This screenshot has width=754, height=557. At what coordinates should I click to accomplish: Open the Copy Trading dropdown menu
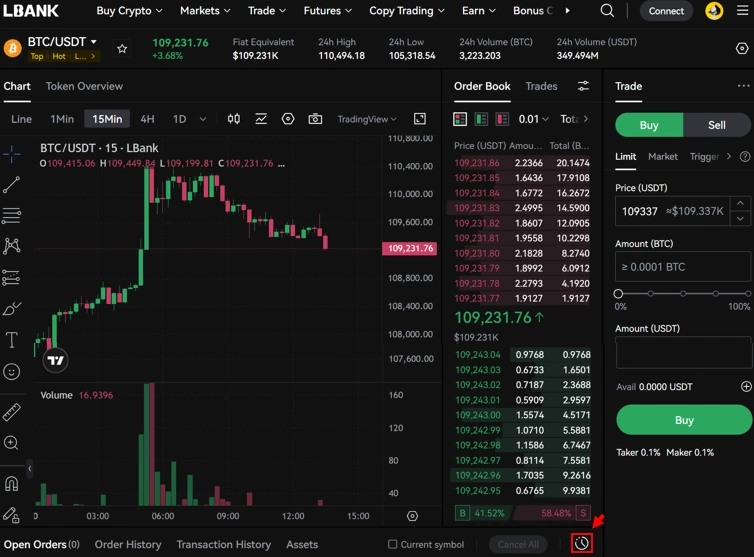(x=406, y=11)
